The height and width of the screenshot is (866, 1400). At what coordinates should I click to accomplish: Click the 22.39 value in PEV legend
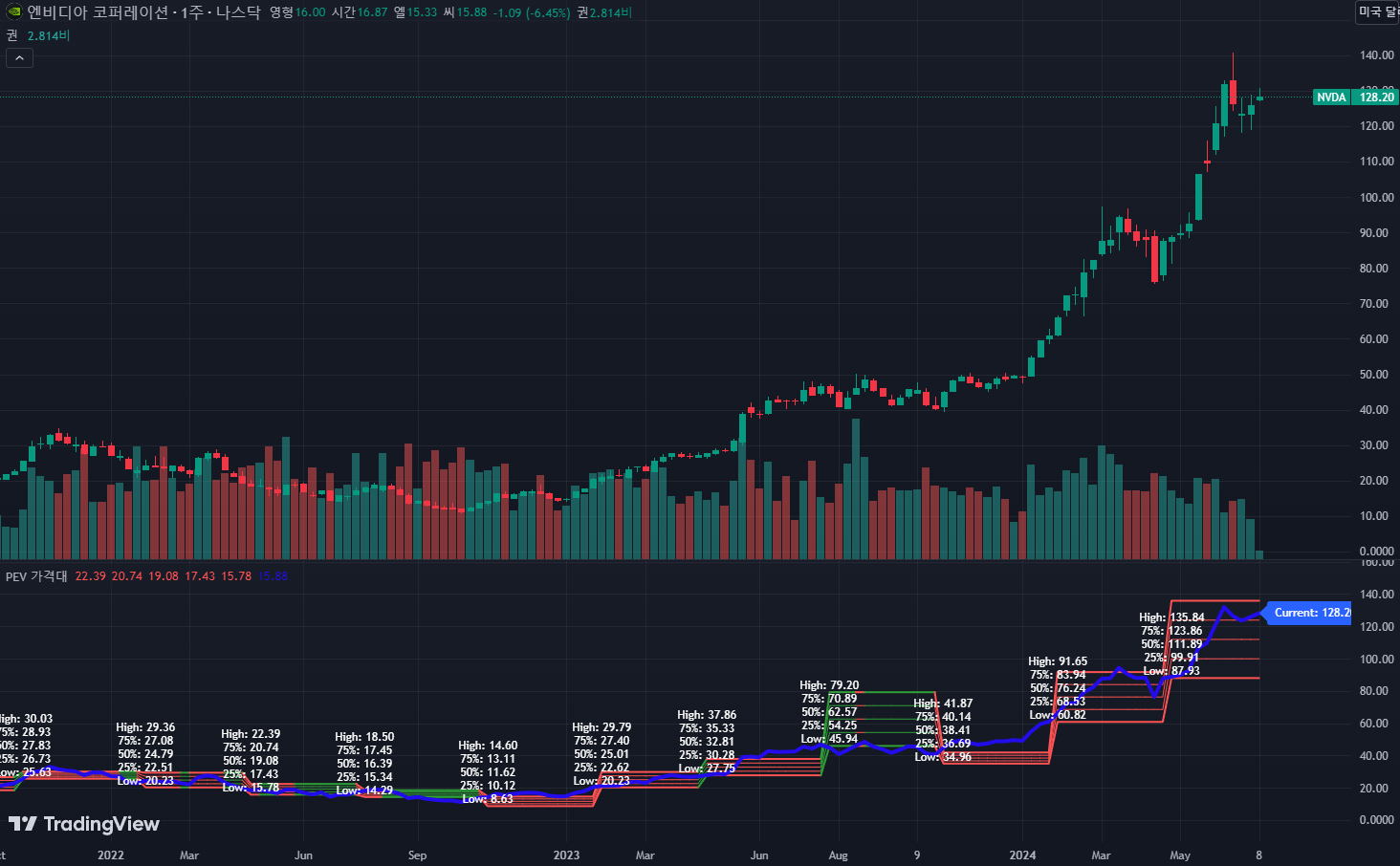90,576
